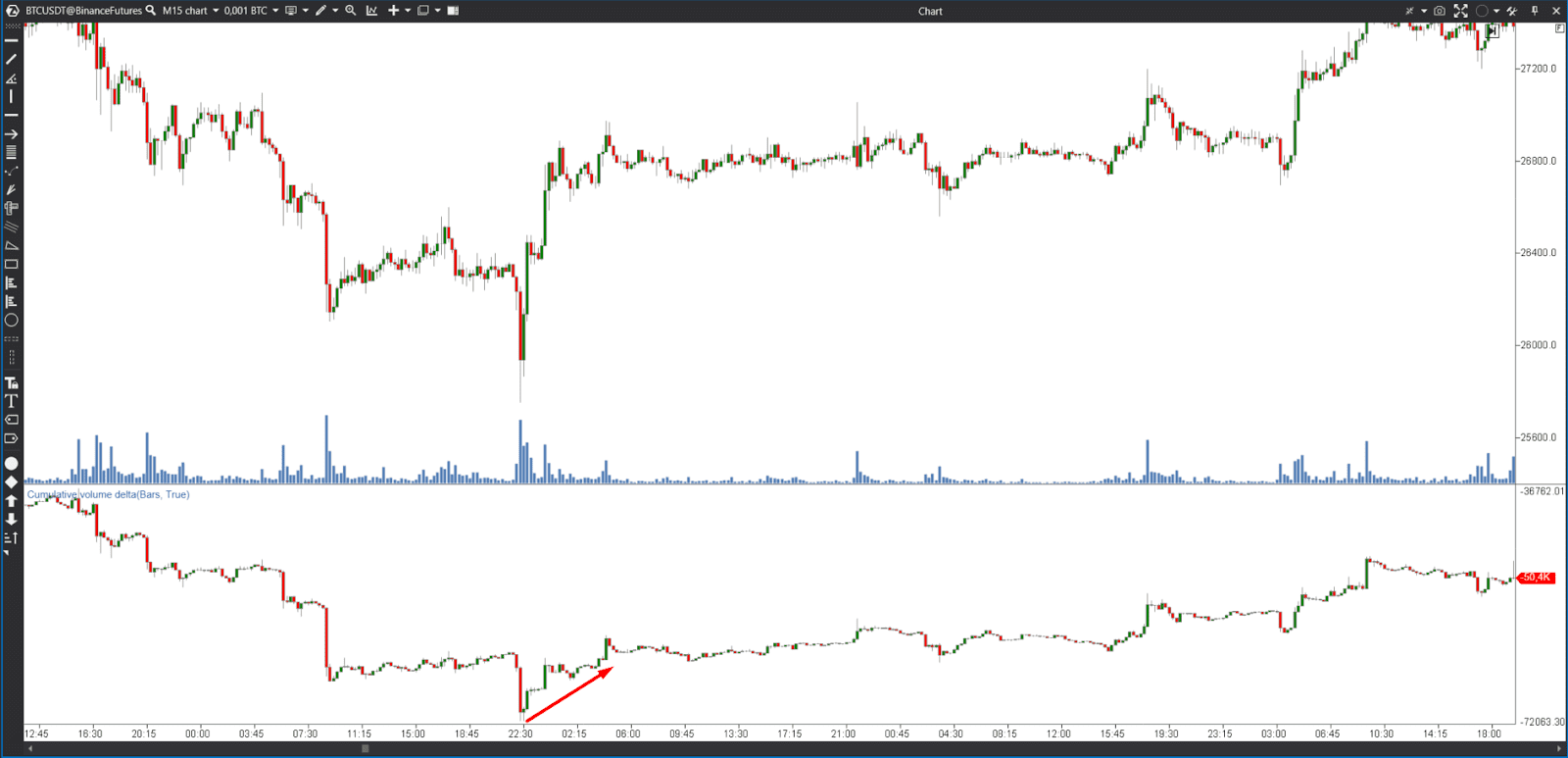Click the 26800.0 price scale label
This screenshot has width=1568, height=758.
click(1538, 161)
